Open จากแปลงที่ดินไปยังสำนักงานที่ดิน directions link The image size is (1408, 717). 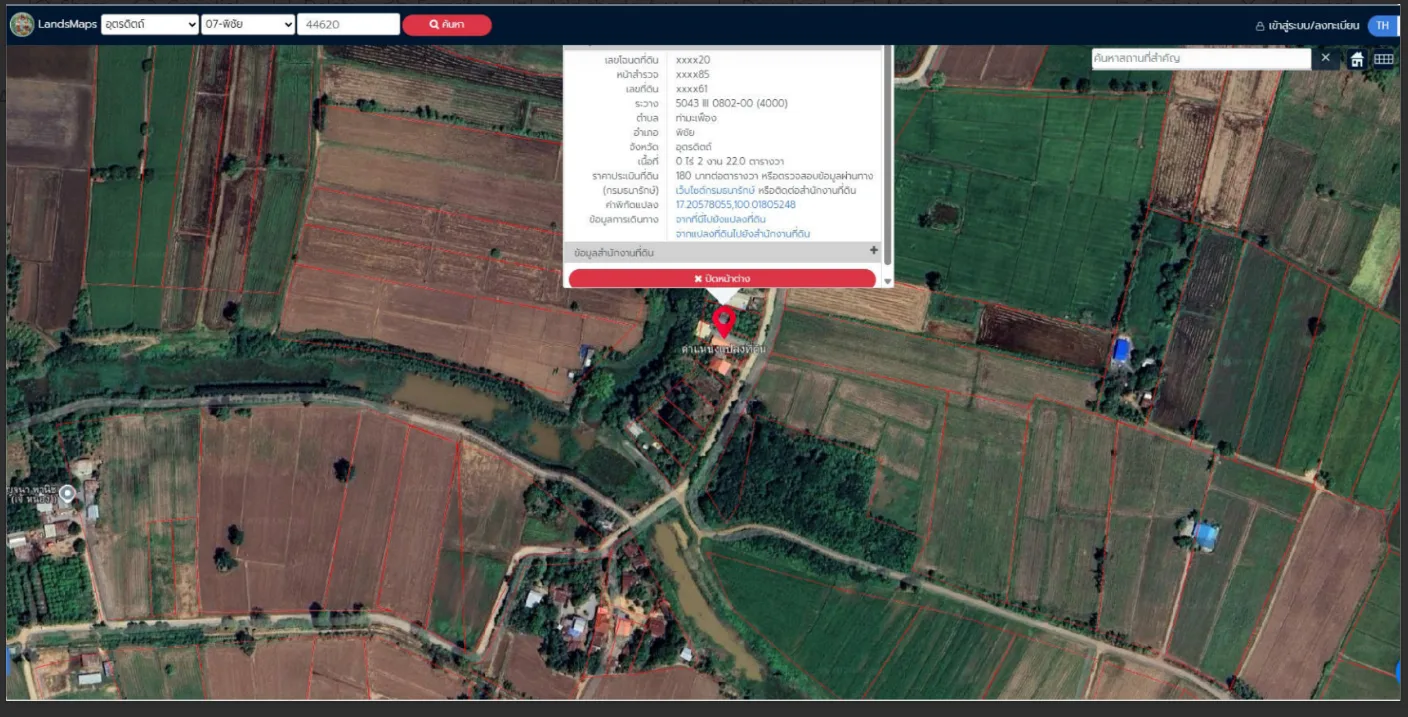742,233
